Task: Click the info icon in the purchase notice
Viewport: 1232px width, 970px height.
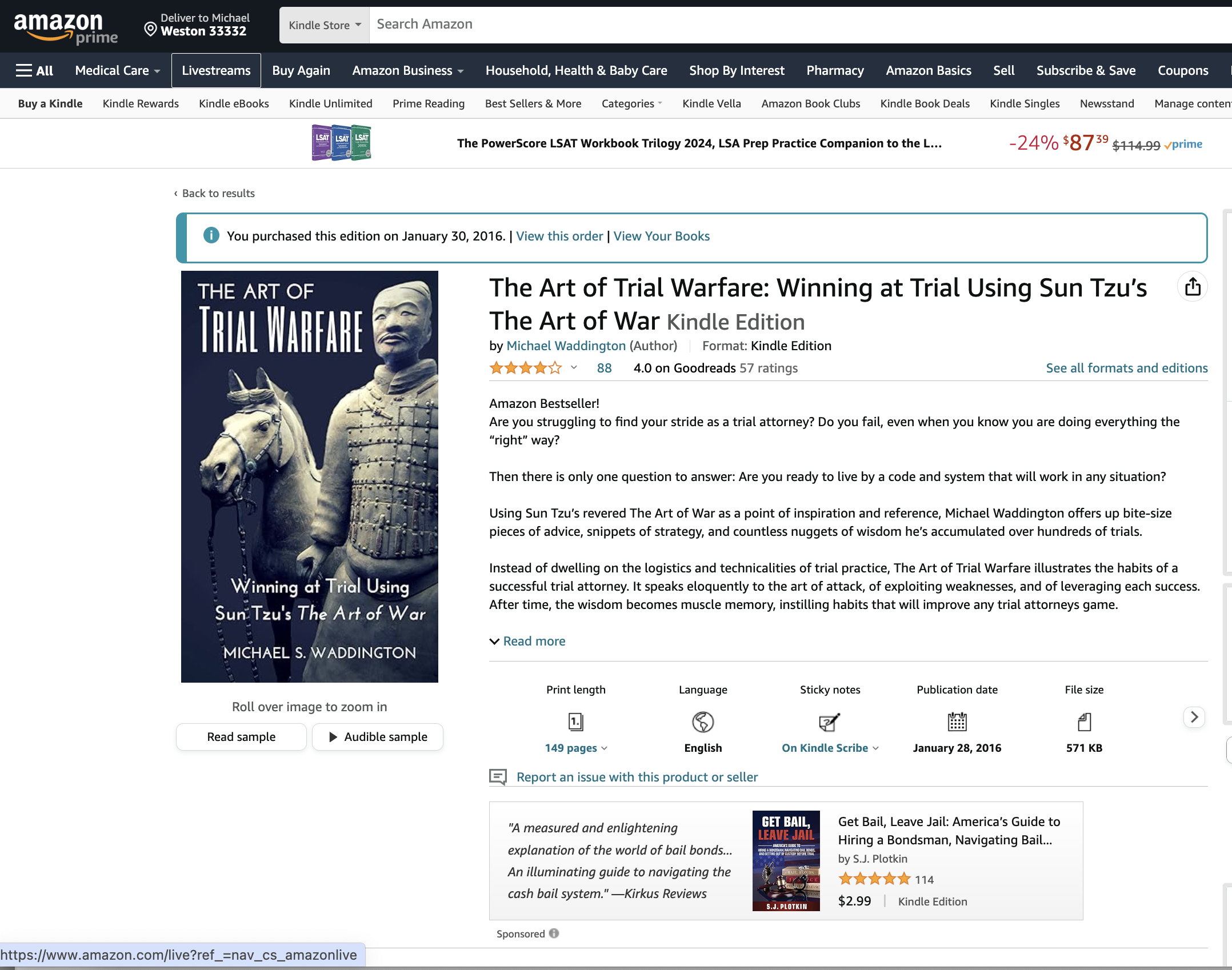Action: (x=211, y=235)
